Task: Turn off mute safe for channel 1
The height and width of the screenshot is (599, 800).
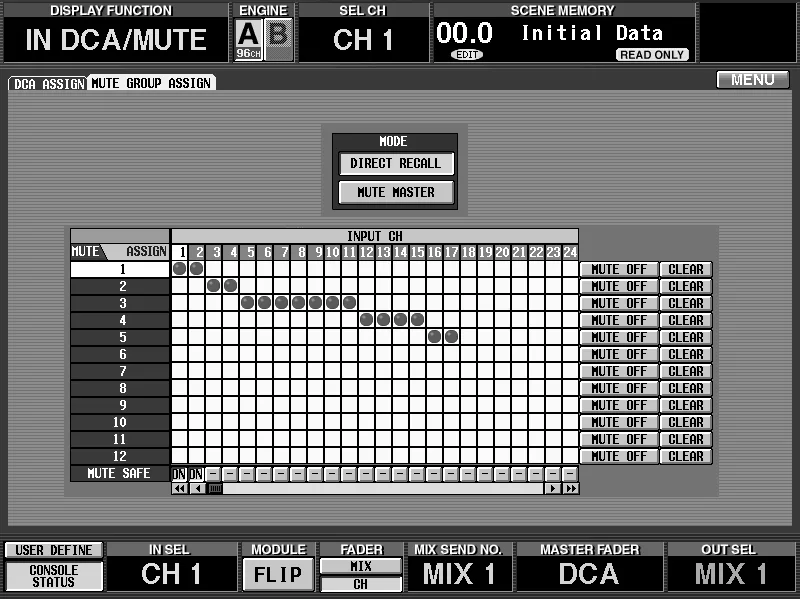Action: coord(180,474)
